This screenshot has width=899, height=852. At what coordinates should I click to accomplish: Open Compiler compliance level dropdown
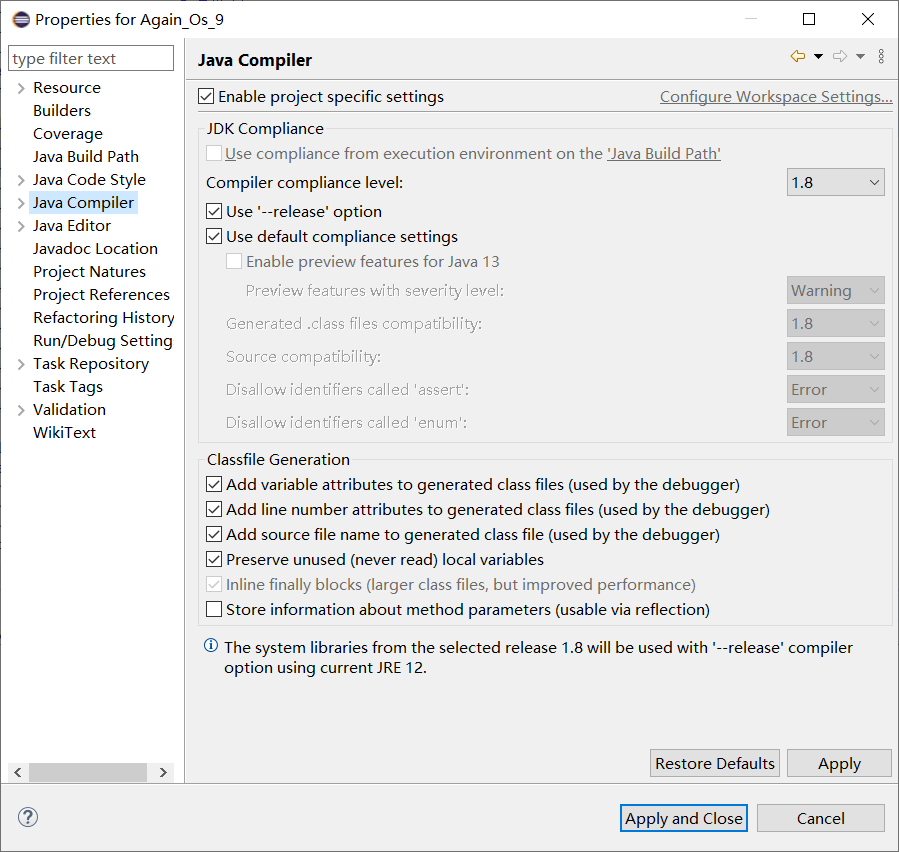coord(835,183)
